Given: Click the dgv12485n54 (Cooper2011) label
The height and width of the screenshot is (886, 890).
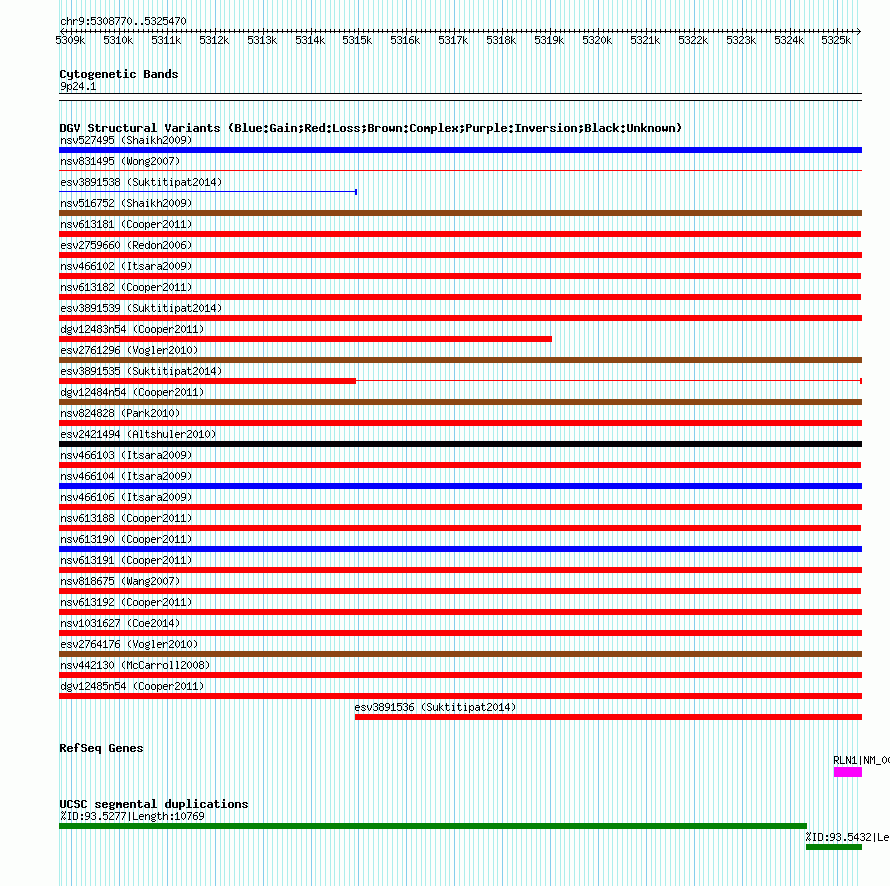Looking at the screenshot, I should 132,686.
